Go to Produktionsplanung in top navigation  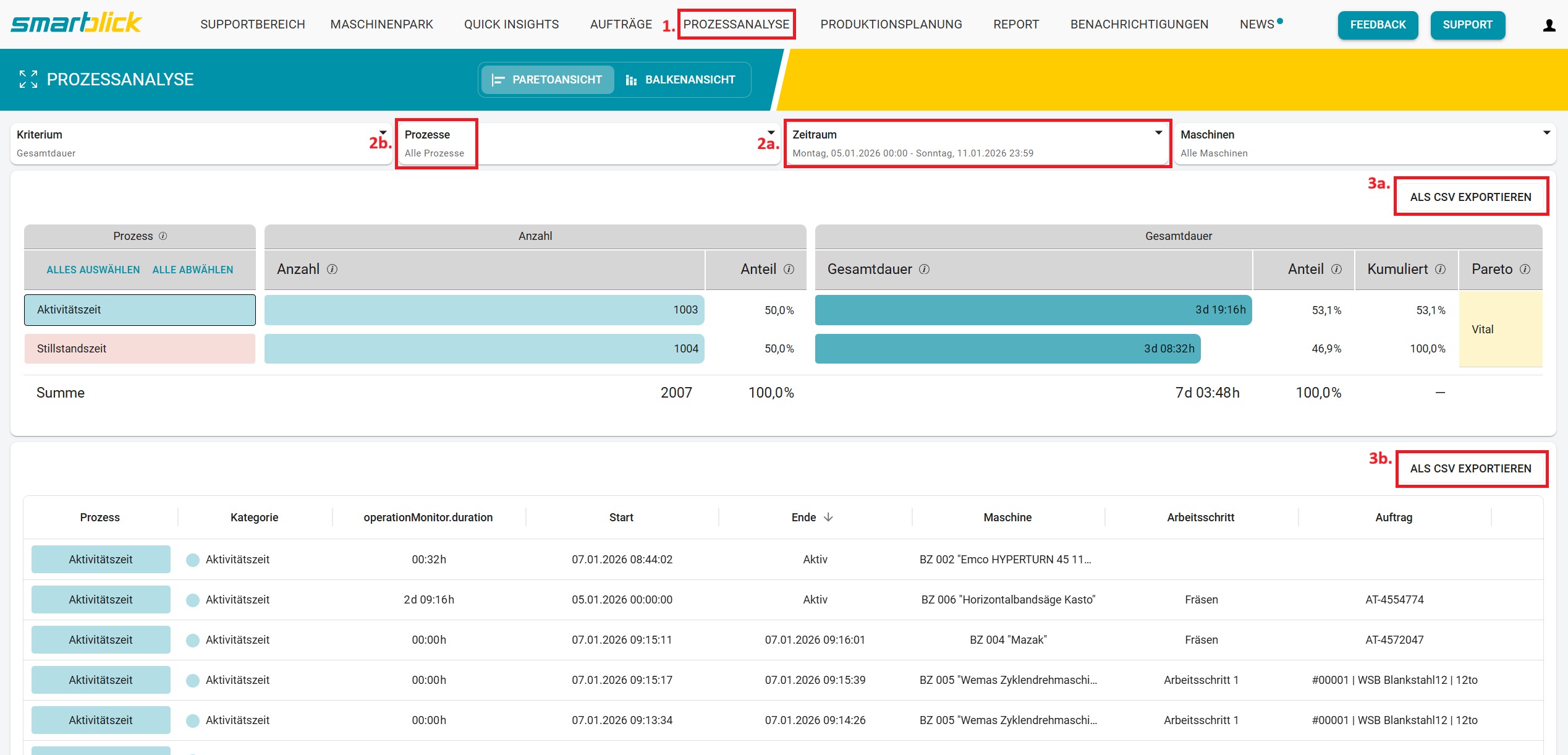tap(891, 24)
